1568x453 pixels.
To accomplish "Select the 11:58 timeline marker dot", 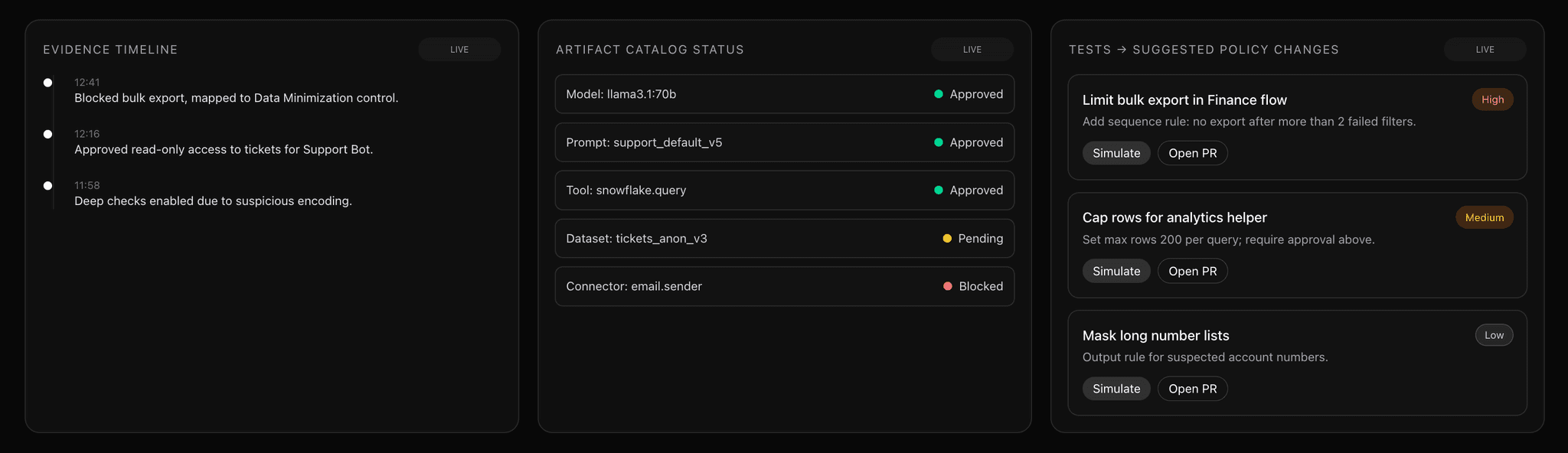I will click(x=47, y=186).
